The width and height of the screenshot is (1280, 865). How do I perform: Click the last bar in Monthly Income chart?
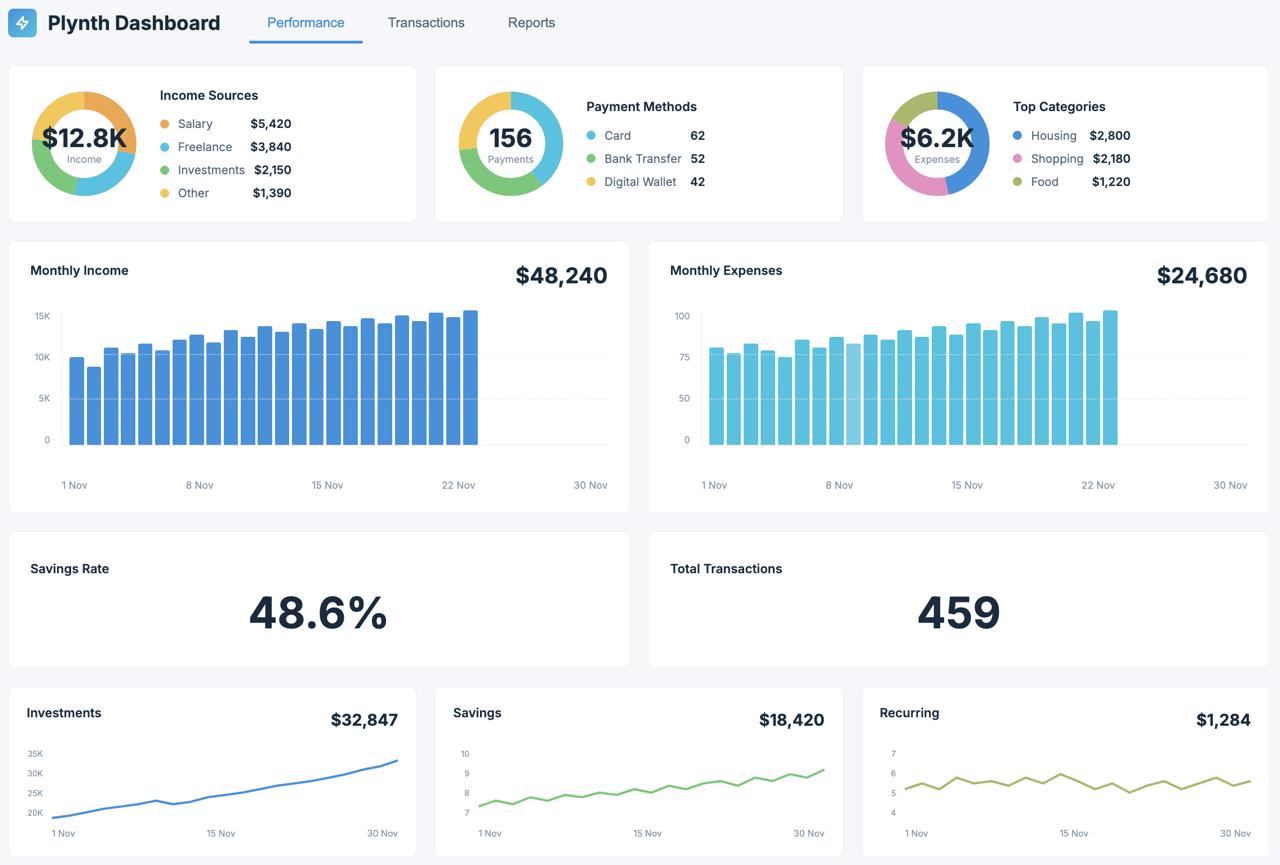coord(470,378)
